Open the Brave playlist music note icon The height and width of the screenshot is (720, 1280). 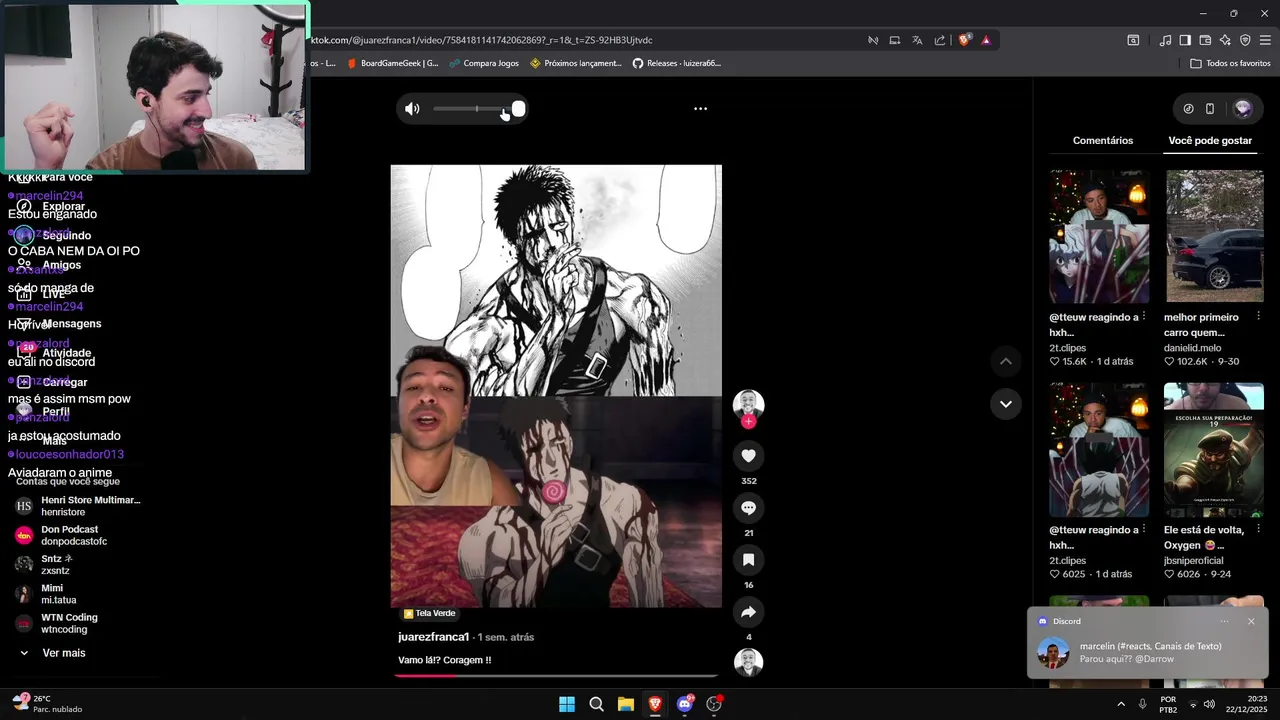(x=1165, y=40)
